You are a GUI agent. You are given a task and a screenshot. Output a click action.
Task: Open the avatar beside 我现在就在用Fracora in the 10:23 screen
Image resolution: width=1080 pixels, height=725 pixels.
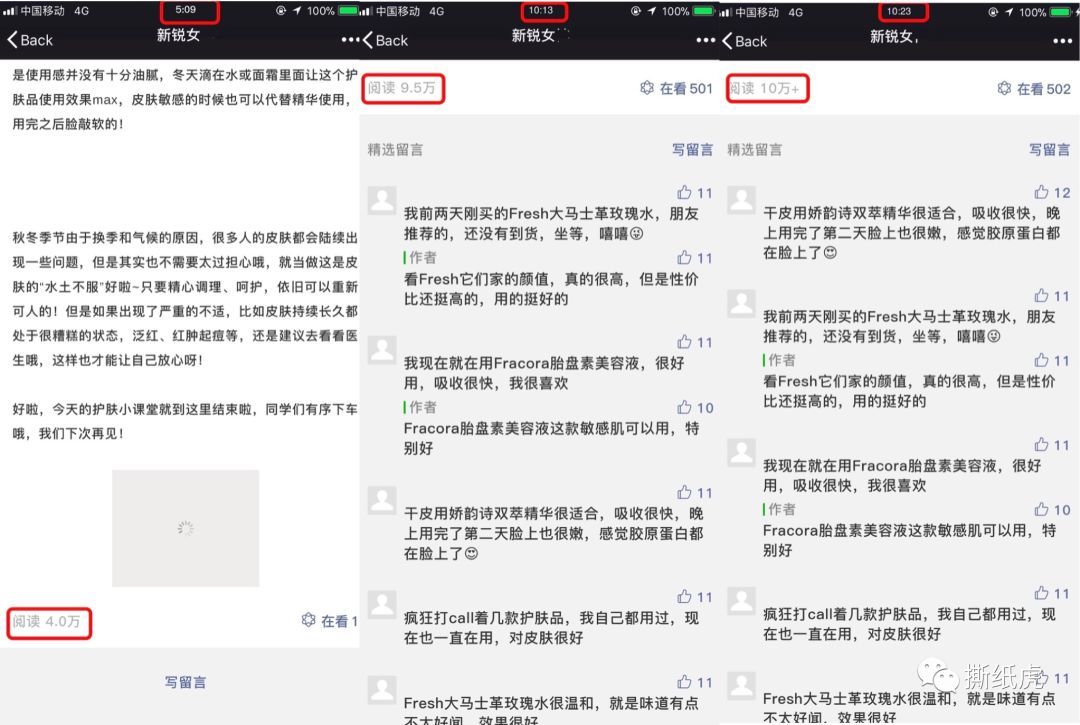[741, 452]
